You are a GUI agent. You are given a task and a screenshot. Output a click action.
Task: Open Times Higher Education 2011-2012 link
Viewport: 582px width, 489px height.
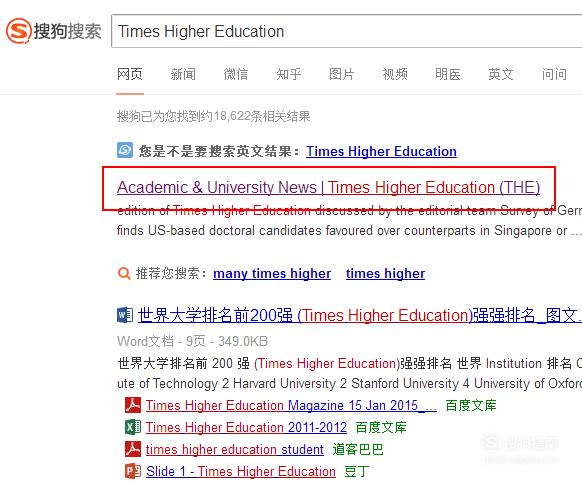246,427
